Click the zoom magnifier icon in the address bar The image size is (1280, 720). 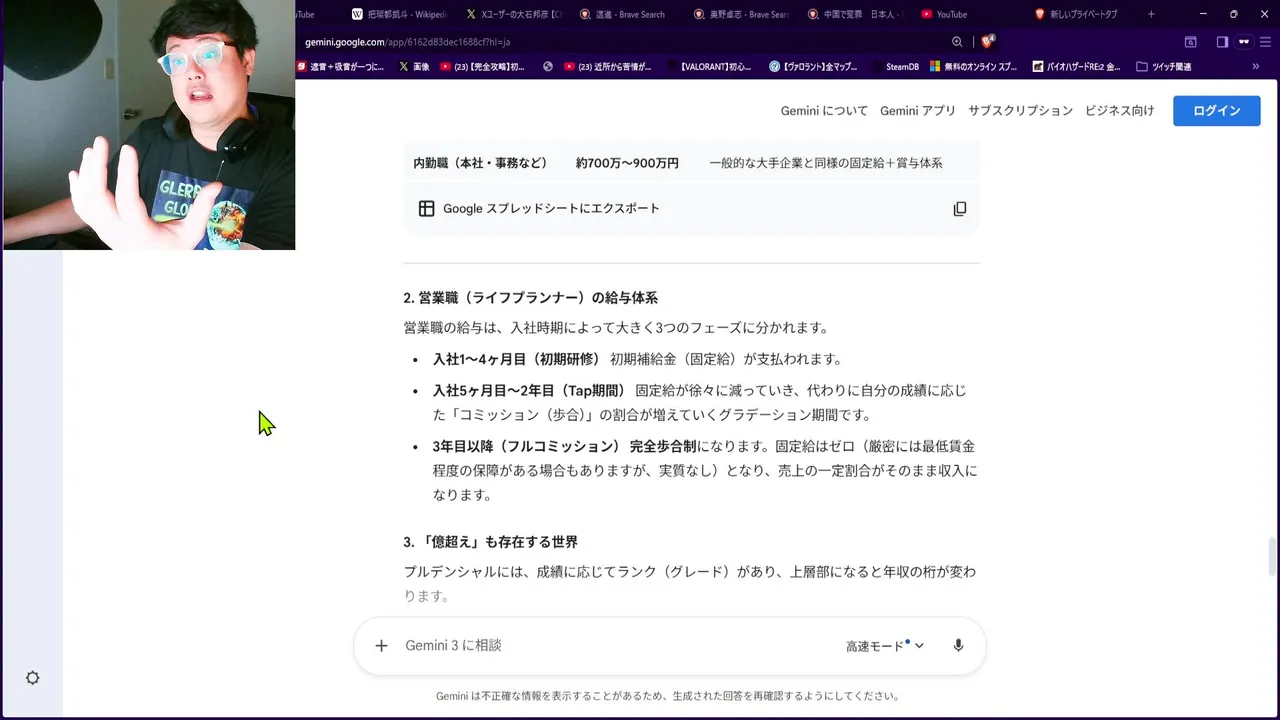tap(957, 42)
